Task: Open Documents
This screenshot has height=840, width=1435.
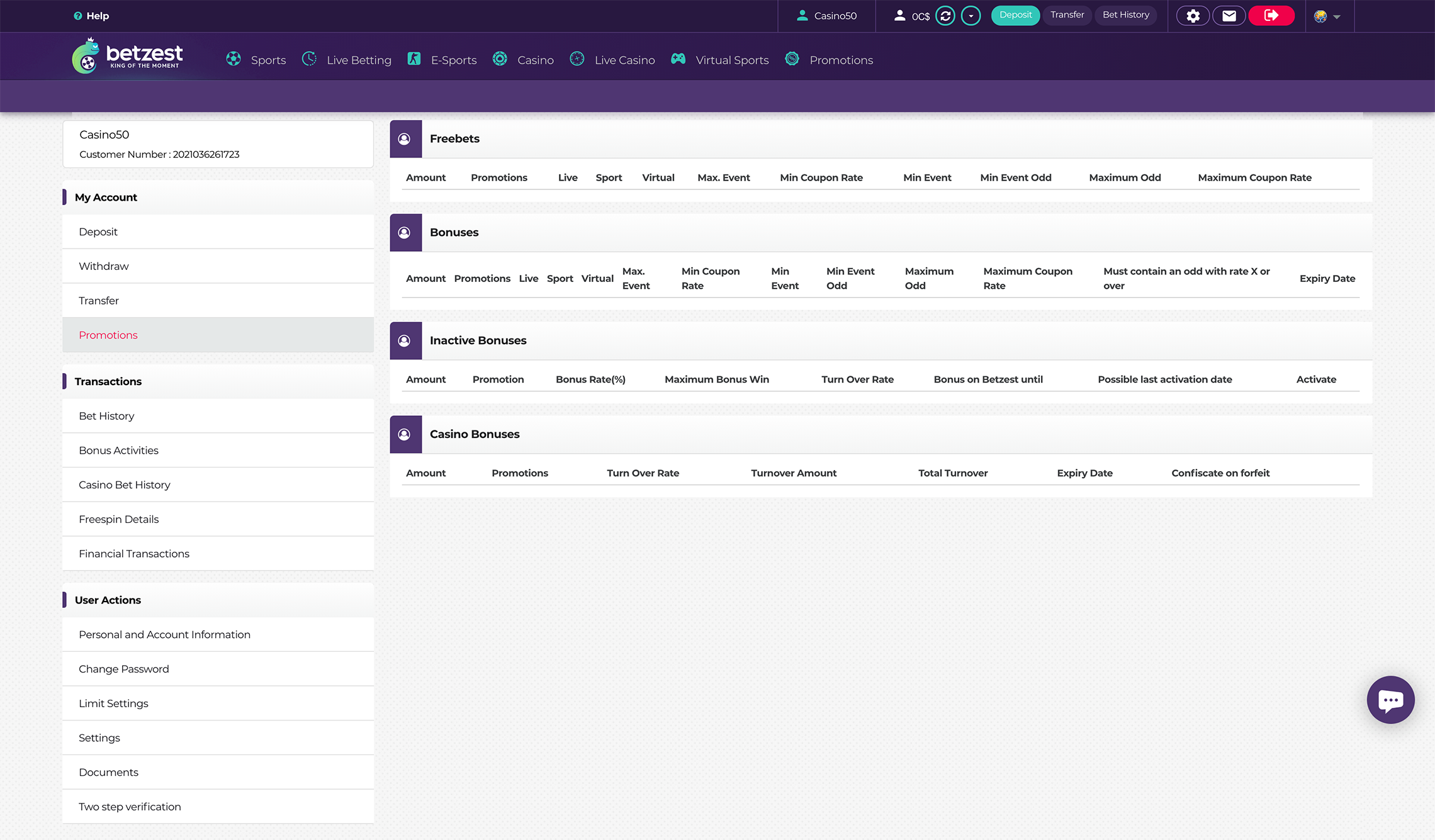Action: click(218, 773)
